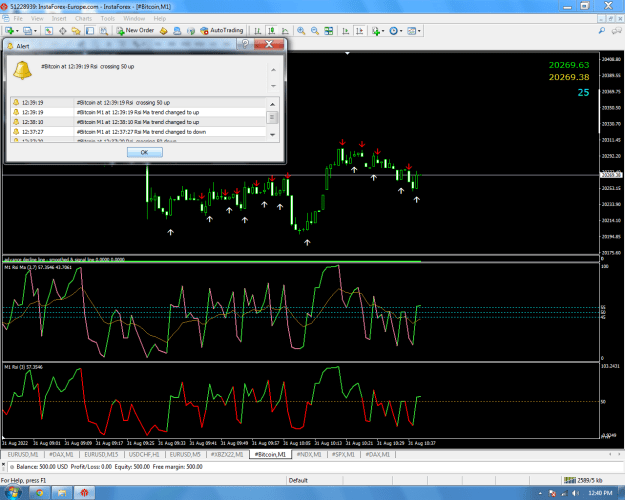Show the Market Watch window icon
The height and width of the screenshot is (500, 625).
[49, 31]
